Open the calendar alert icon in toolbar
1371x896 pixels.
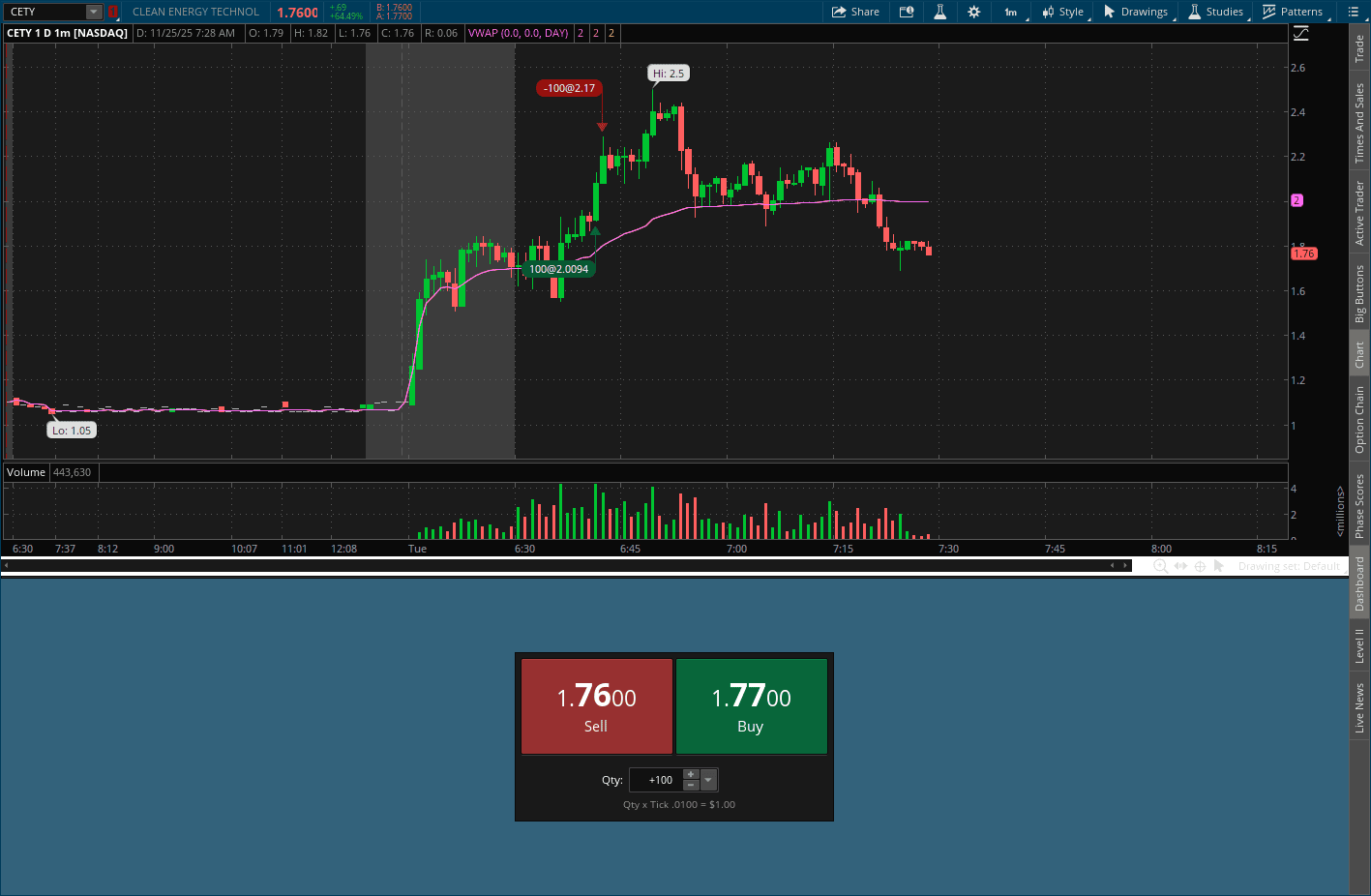(x=907, y=12)
